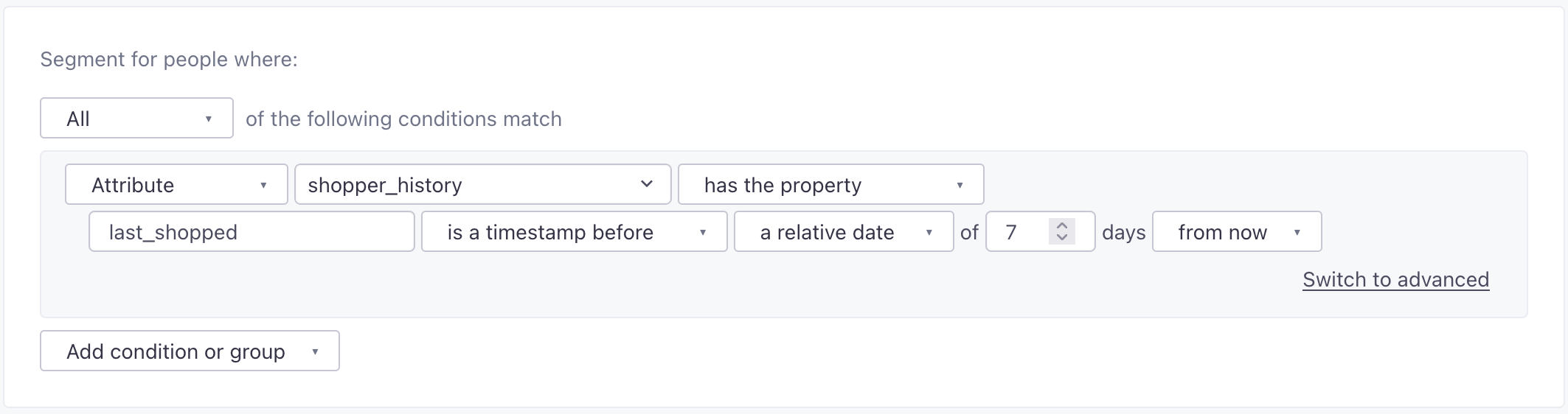The width and height of the screenshot is (1568, 414).
Task: Click the Add condition or group button
Action: tap(190, 351)
